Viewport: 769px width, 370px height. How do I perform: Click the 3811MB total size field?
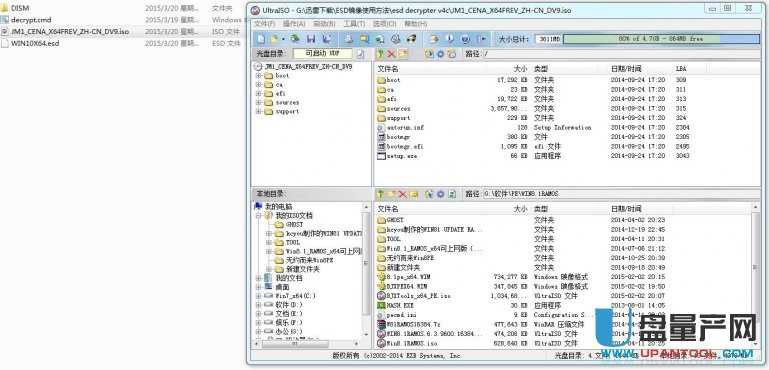[x=547, y=39]
